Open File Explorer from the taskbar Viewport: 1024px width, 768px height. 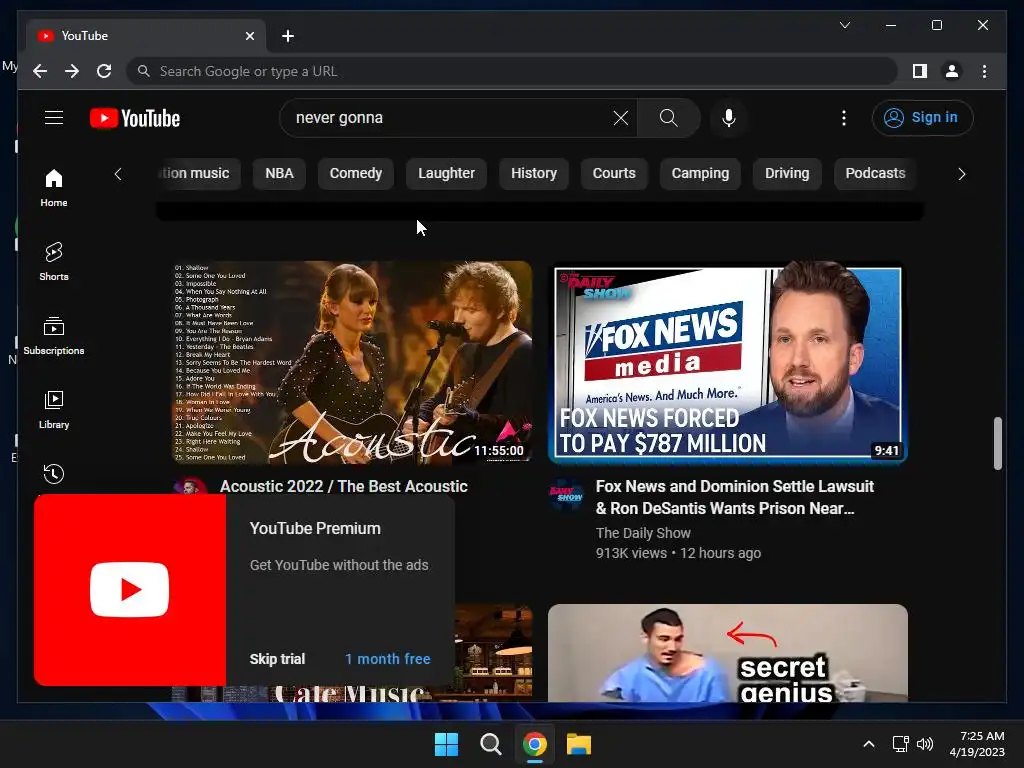pyautogui.click(x=579, y=744)
